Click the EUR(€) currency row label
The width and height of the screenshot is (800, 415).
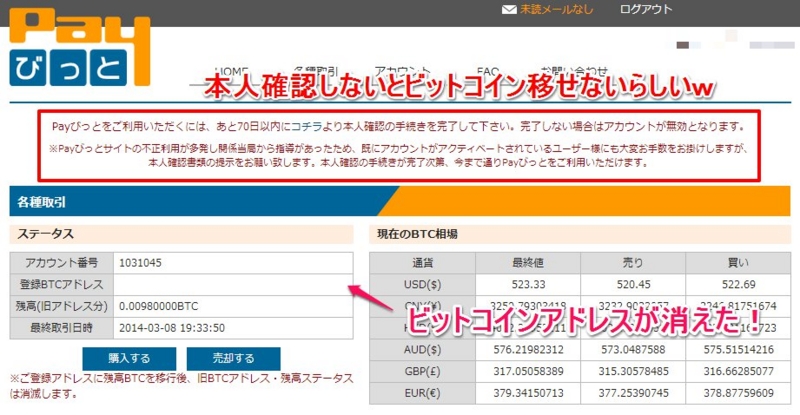coord(422,393)
